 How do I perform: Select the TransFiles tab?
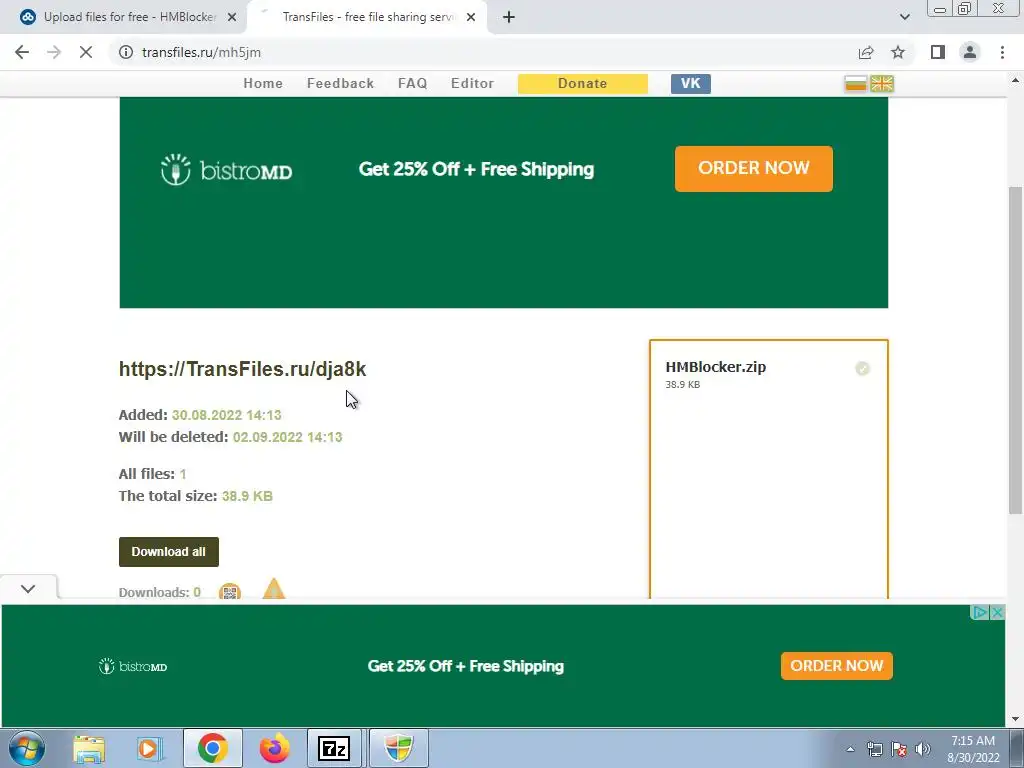[x=368, y=17]
